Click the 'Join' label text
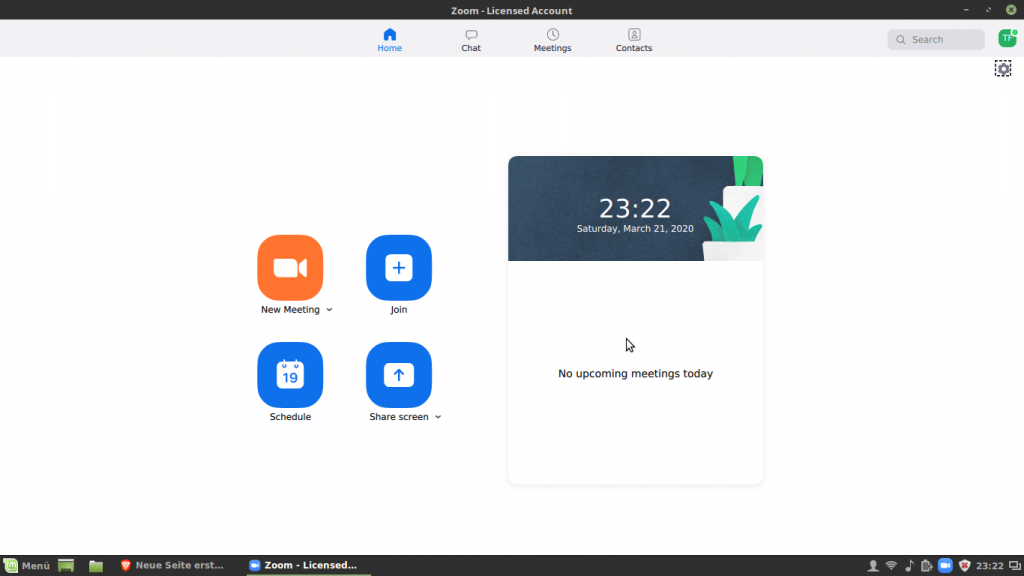The image size is (1024, 576). pos(399,310)
